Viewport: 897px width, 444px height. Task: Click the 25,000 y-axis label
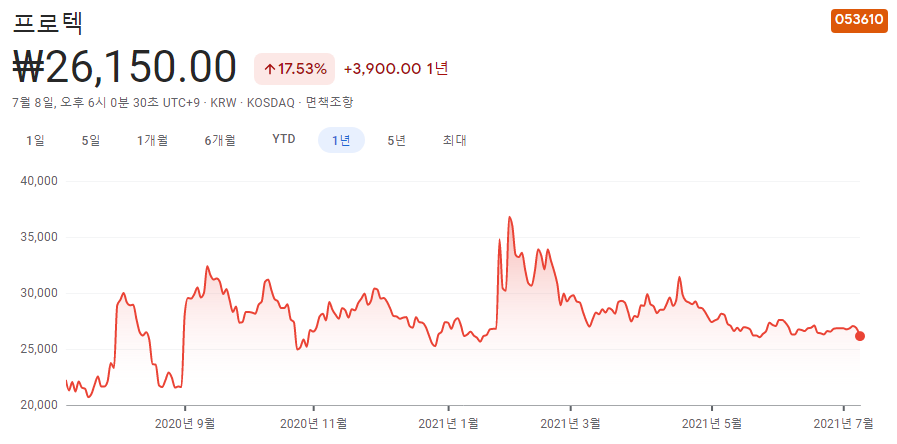[x=39, y=349]
